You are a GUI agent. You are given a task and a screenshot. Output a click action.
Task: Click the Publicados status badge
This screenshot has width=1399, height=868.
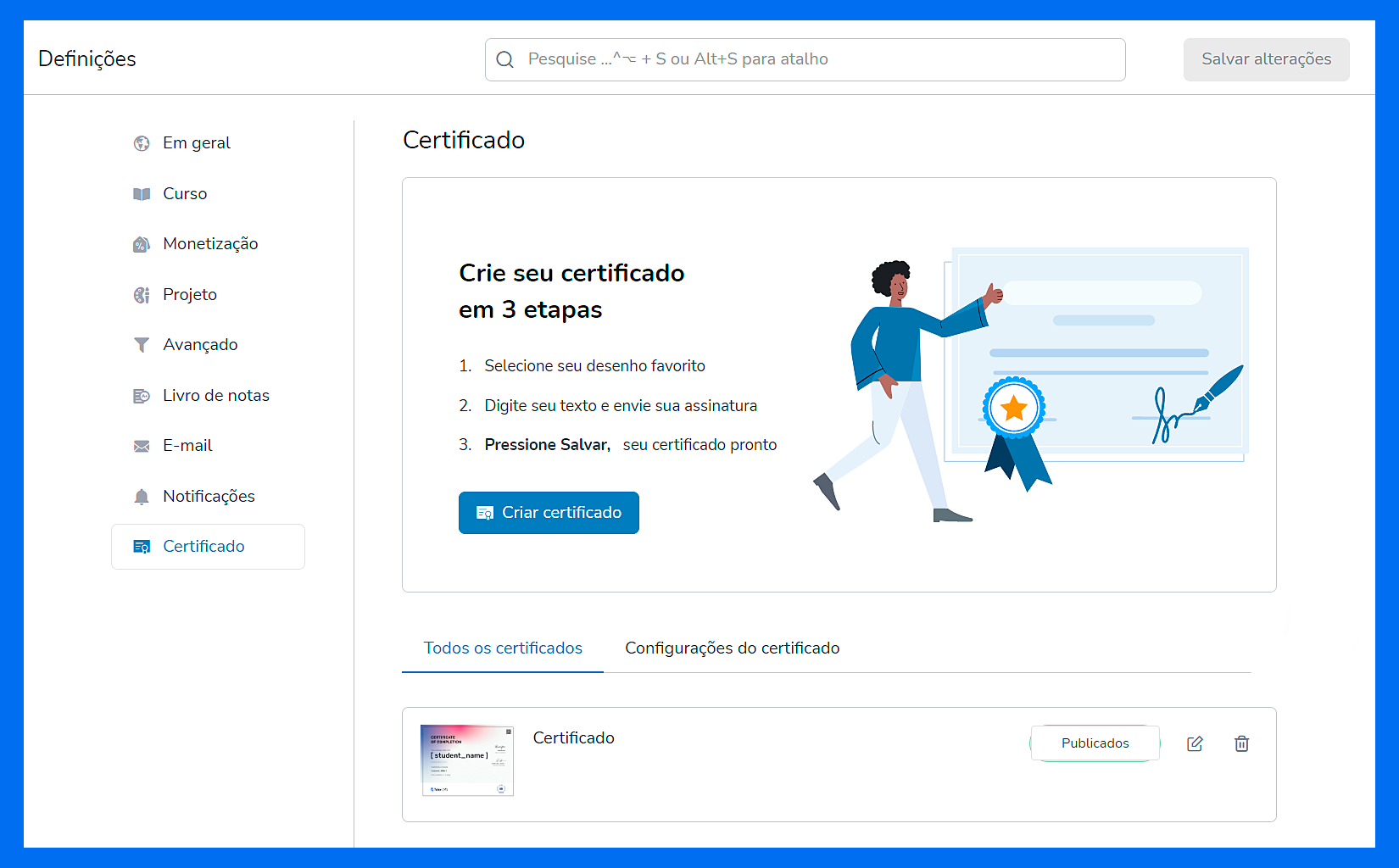1095,743
